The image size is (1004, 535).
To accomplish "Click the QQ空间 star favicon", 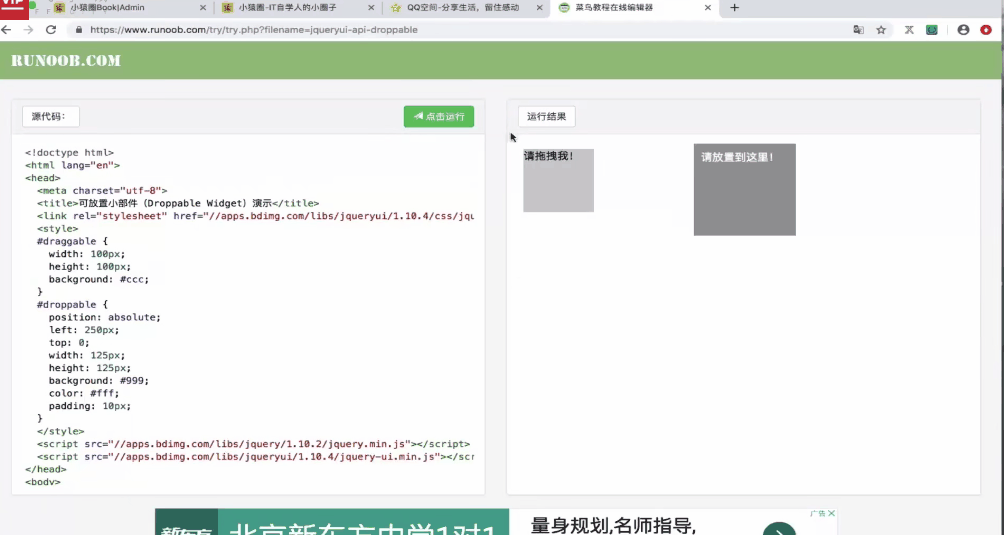I will (x=396, y=8).
